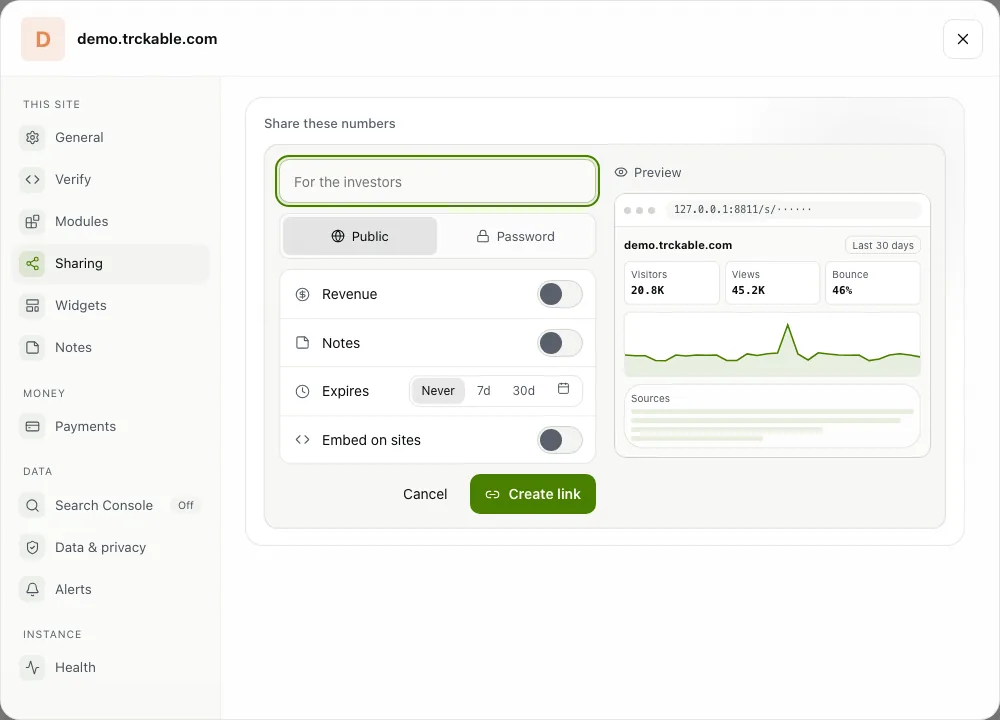Click the Visitors 20.8K stat card
Image resolution: width=1000 pixels, height=720 pixels.
pos(672,283)
